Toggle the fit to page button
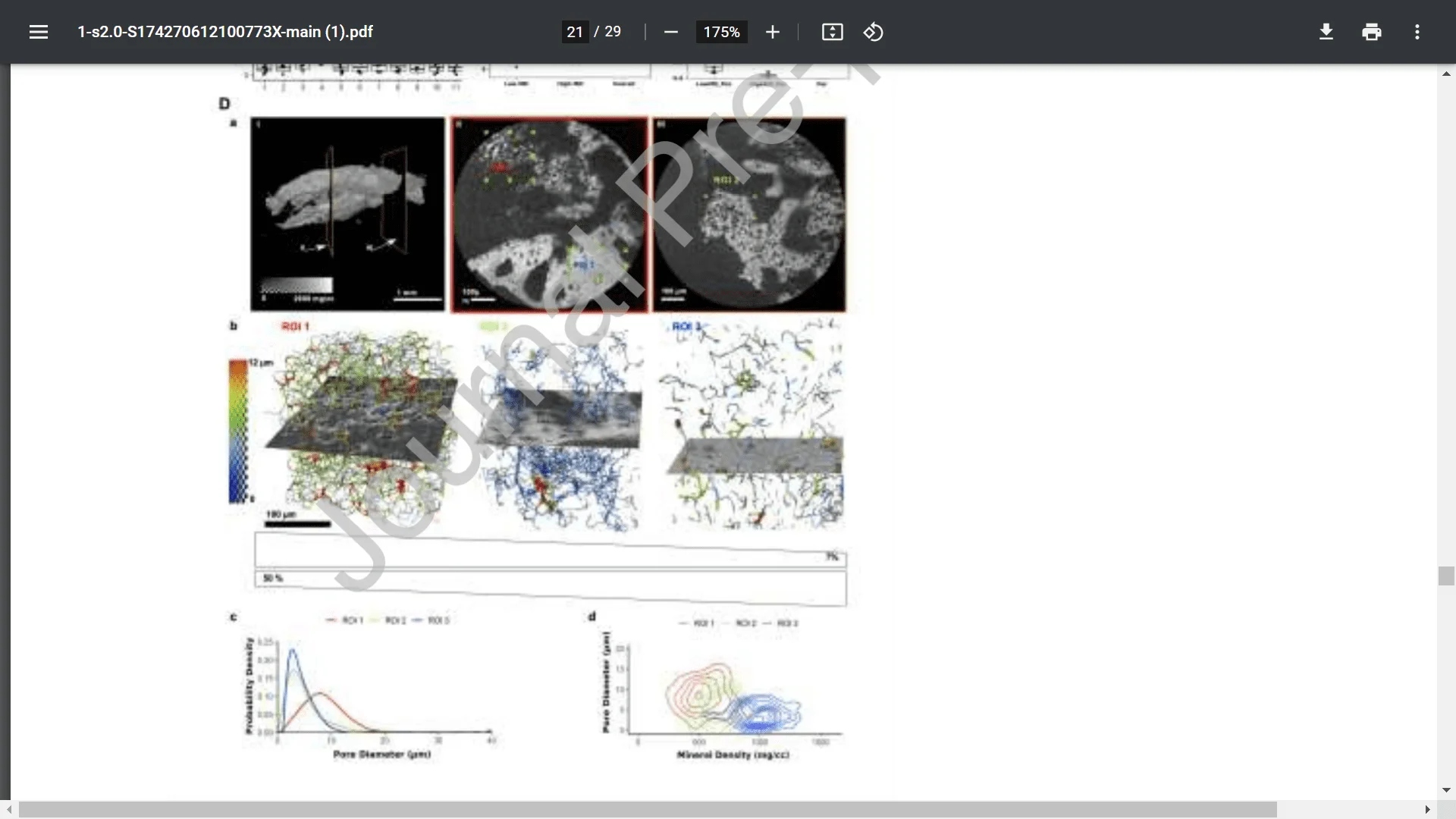This screenshot has width=1456, height=819. click(x=832, y=32)
